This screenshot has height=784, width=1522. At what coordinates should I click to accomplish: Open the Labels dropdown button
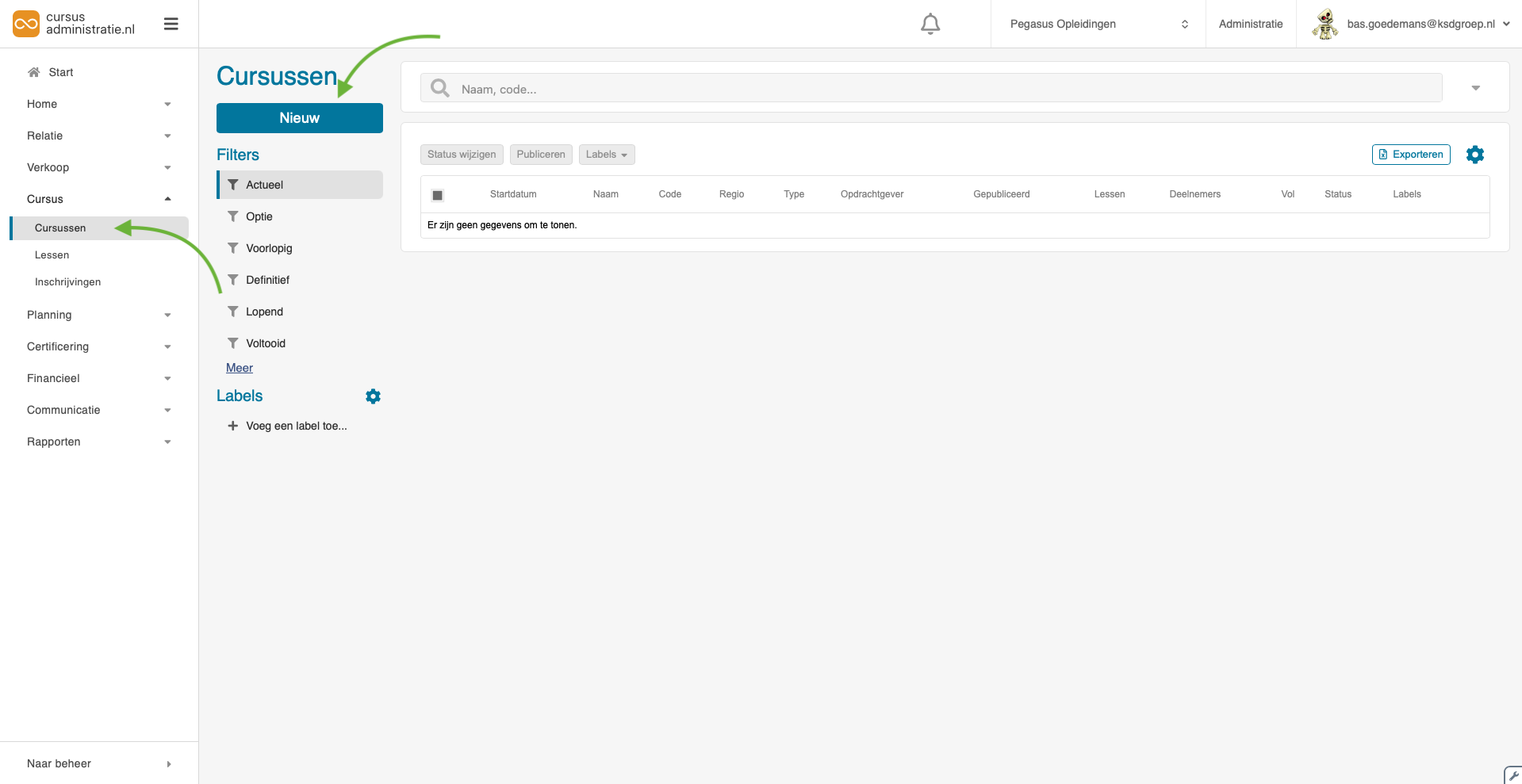[x=607, y=155]
